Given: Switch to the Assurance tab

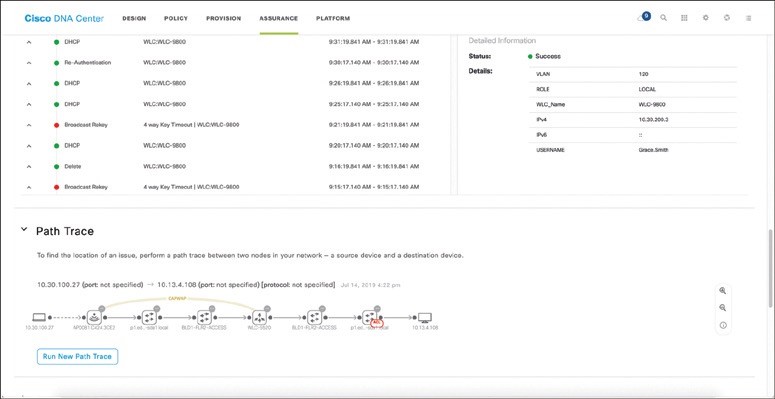Looking at the screenshot, I should (x=278, y=18).
